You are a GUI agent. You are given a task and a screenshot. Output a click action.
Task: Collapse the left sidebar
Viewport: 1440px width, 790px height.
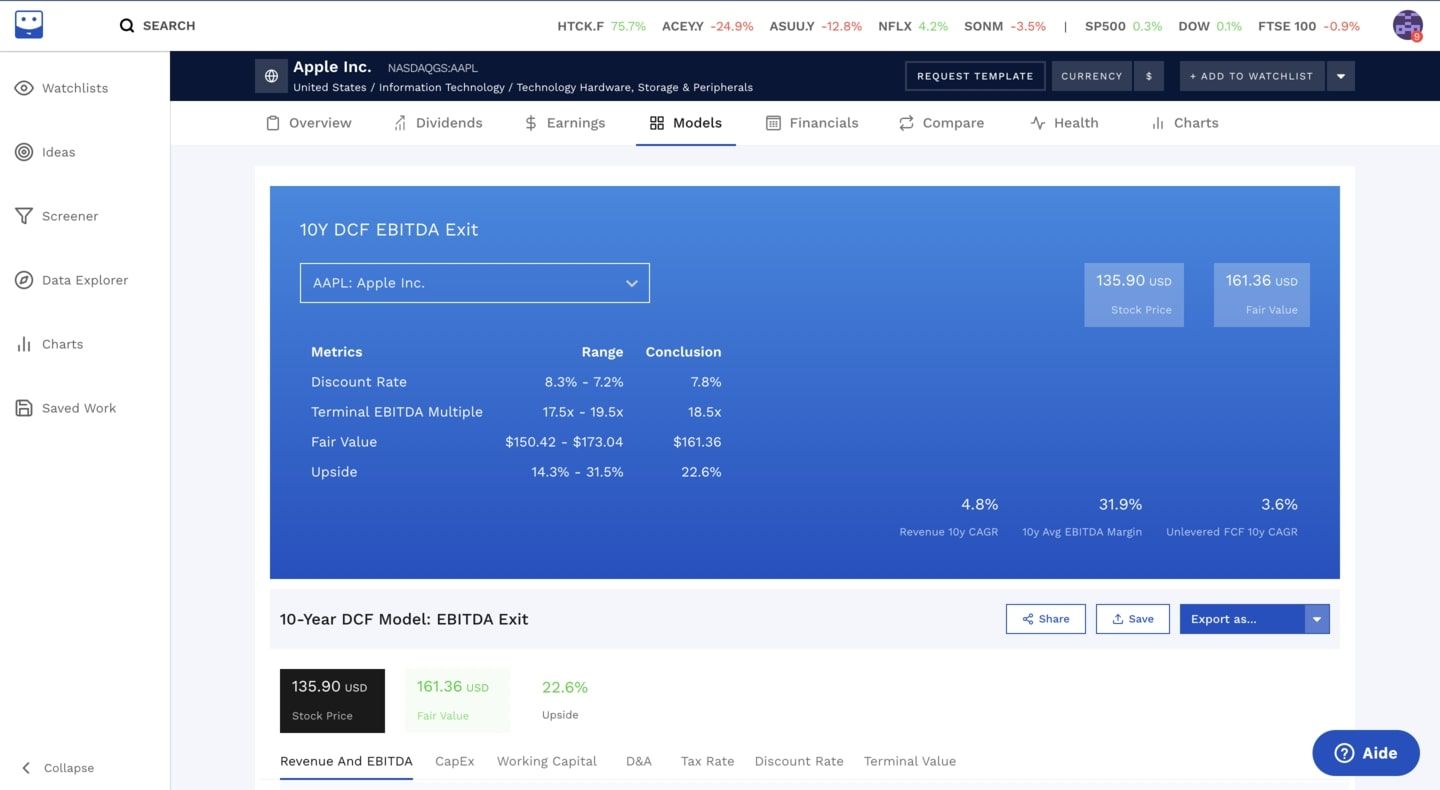pos(58,768)
